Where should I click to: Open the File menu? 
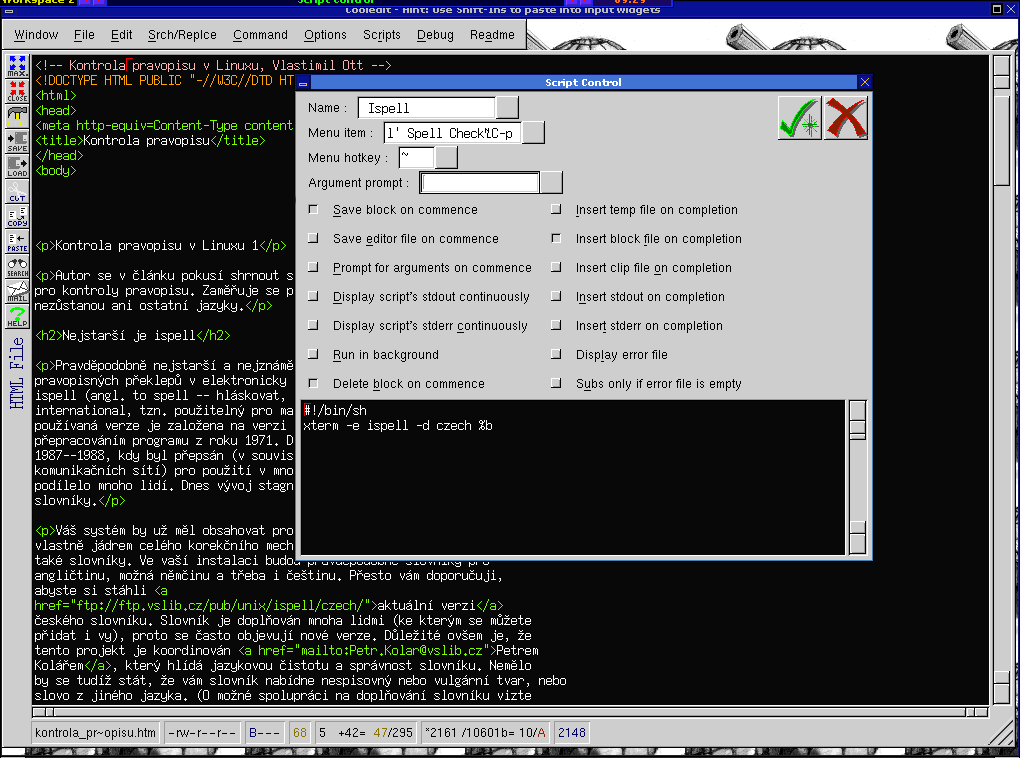click(84, 34)
